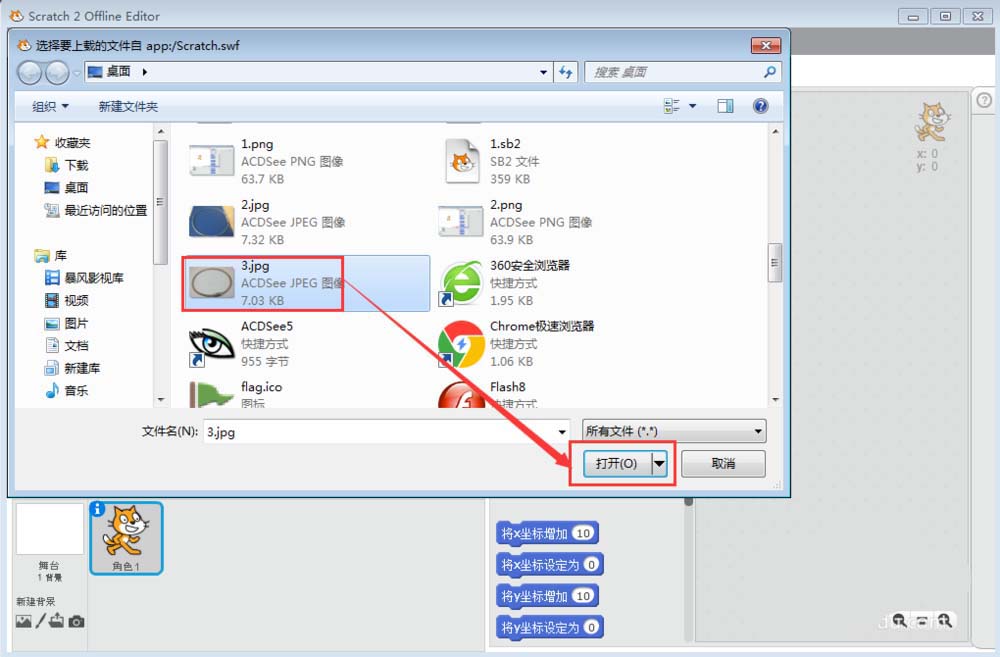Click the 桌面 breadcrumb arrow
The image size is (1000, 657).
145,72
